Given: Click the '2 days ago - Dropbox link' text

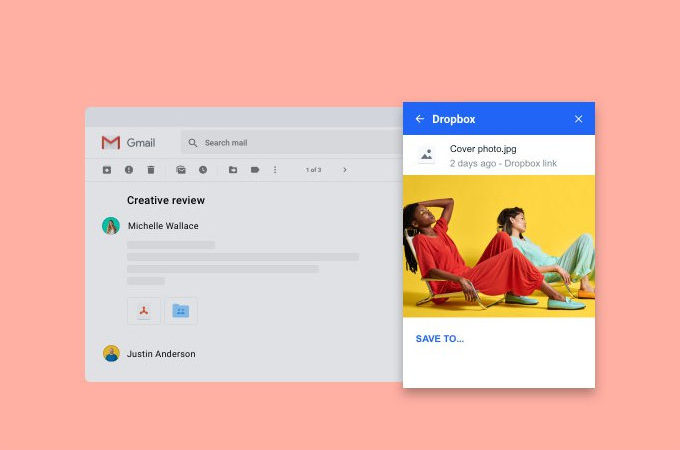Looking at the screenshot, I should [503, 163].
